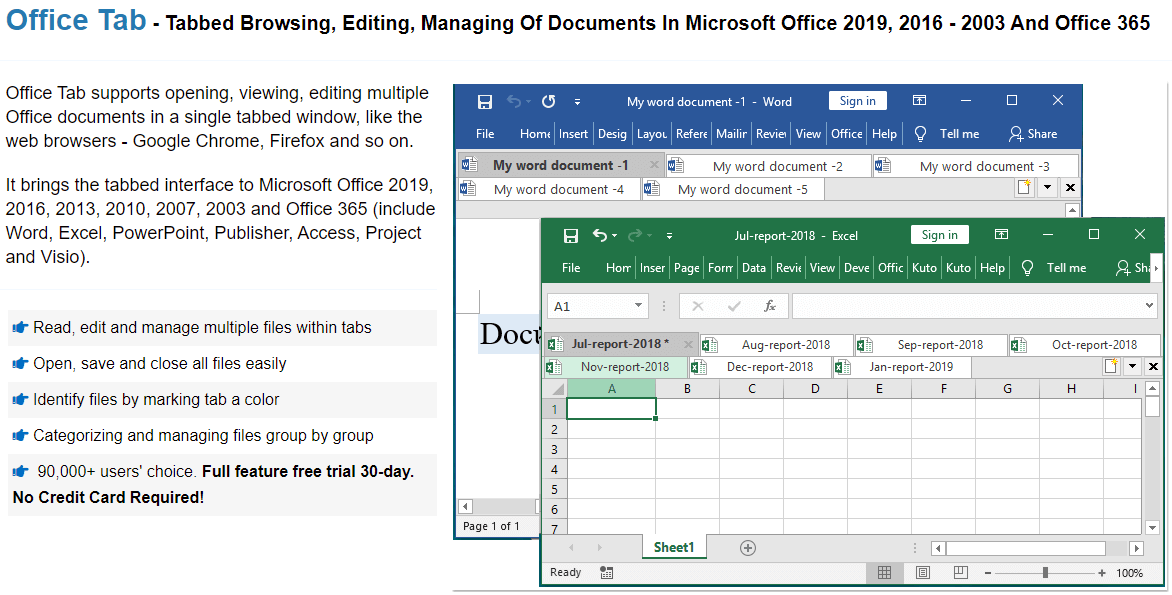Click the macro recording icon in status bar
Screen dimensions: 1172x595
coord(607,572)
